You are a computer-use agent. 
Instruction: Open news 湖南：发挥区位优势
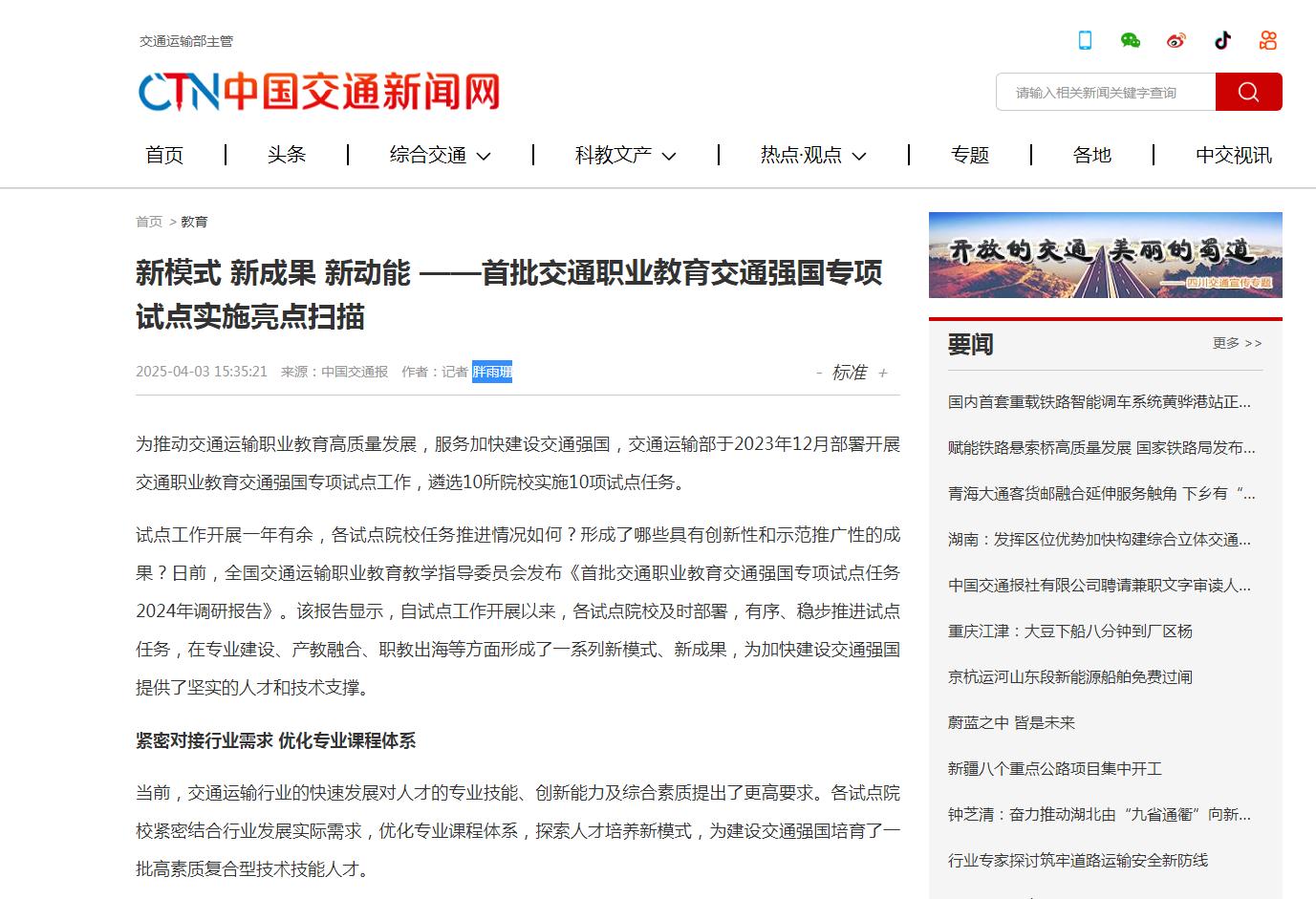[x=1099, y=540]
